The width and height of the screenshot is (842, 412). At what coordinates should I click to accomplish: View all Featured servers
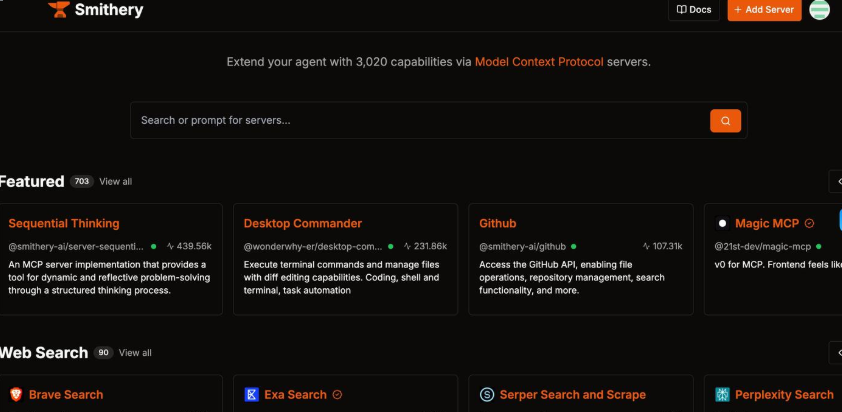pyautogui.click(x=115, y=182)
